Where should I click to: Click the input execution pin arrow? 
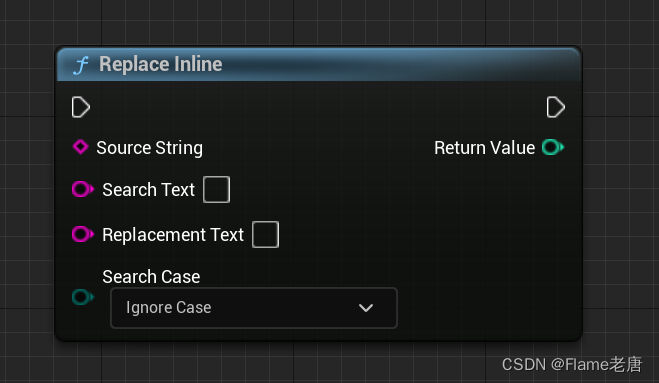(x=81, y=107)
